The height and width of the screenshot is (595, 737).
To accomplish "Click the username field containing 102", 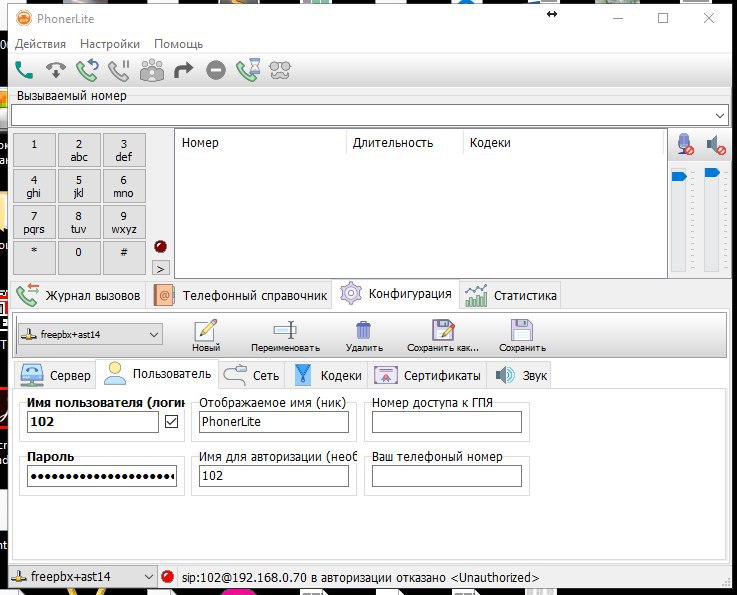I will tap(93, 422).
